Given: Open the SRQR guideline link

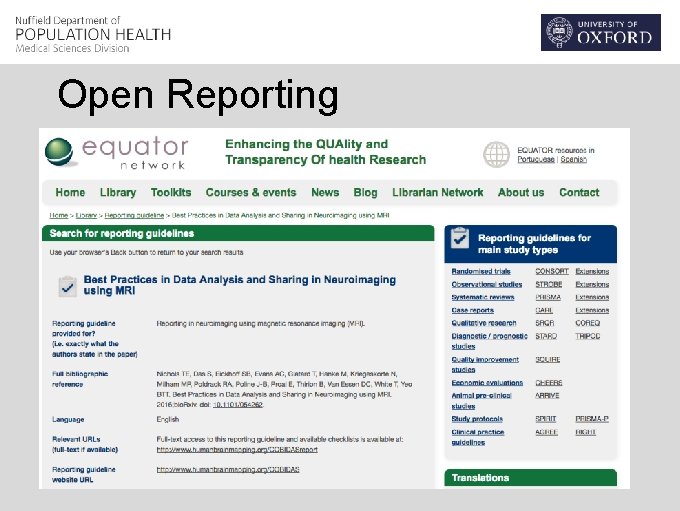Looking at the screenshot, I should click(545, 323).
